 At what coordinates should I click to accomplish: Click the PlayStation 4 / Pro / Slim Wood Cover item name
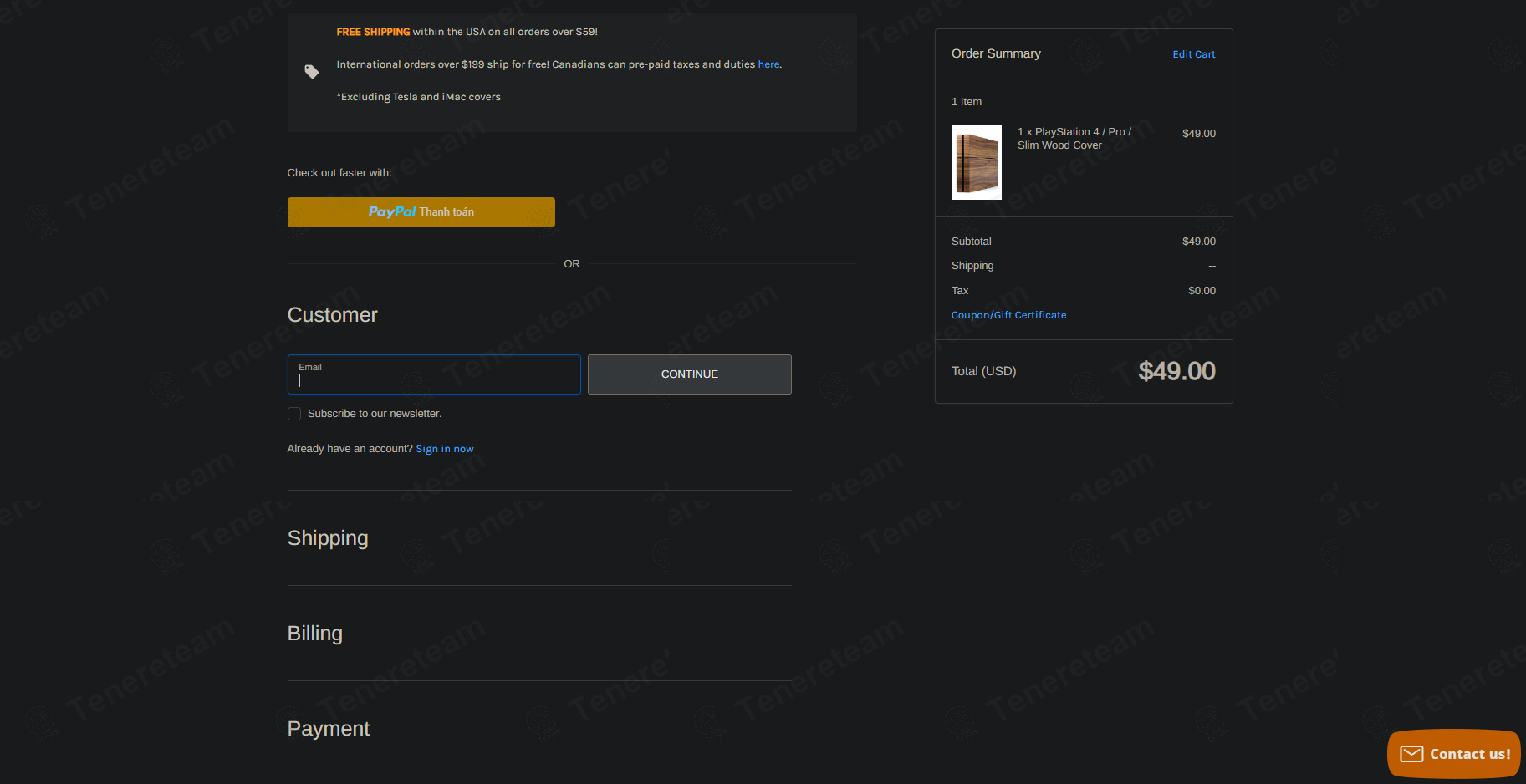(x=1074, y=139)
